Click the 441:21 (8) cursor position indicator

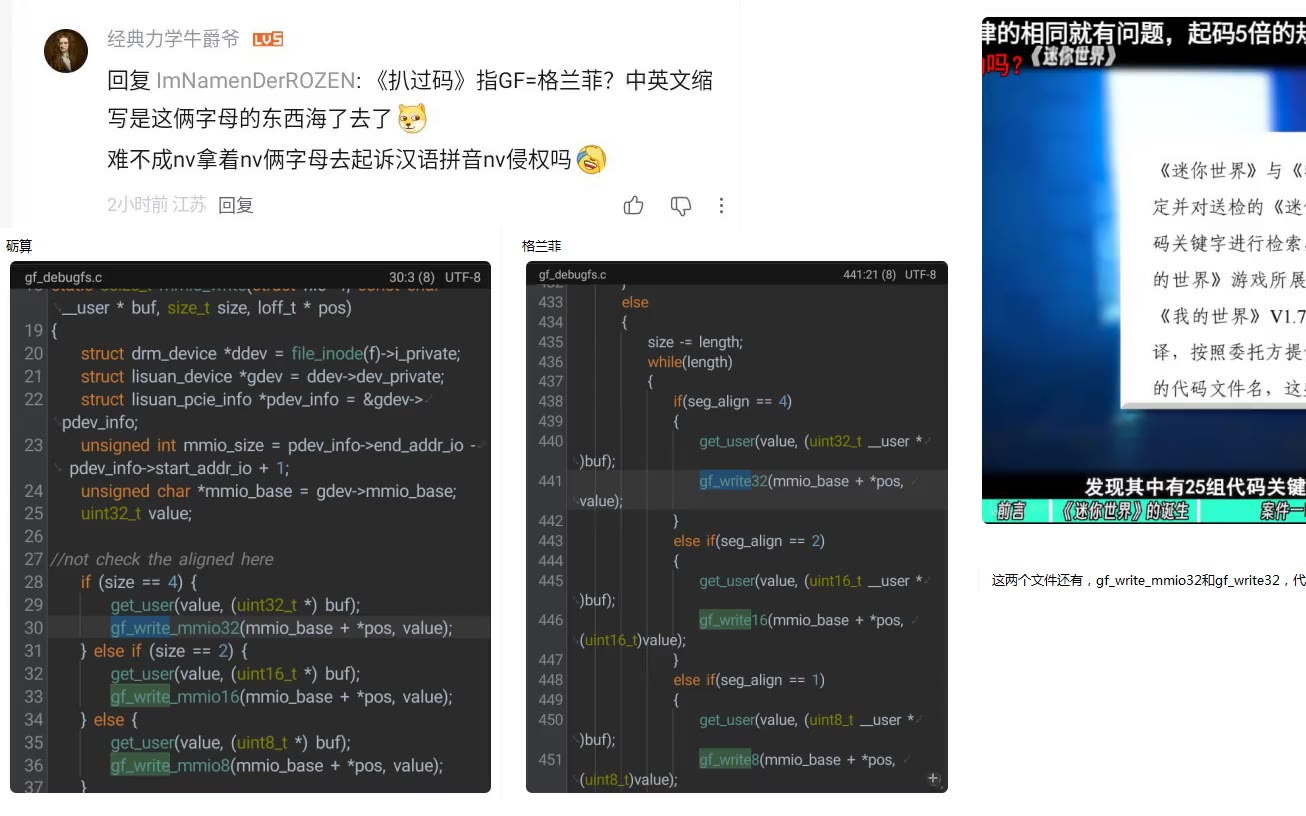pos(870,275)
